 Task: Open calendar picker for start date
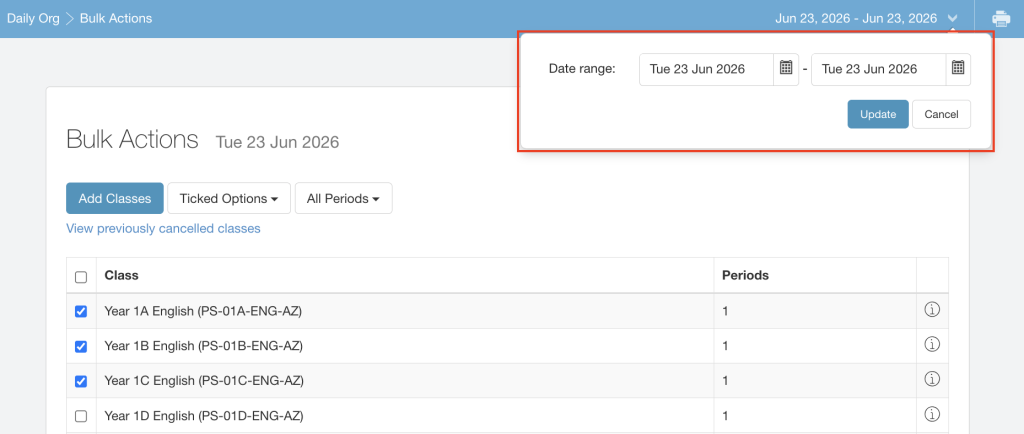click(x=786, y=69)
